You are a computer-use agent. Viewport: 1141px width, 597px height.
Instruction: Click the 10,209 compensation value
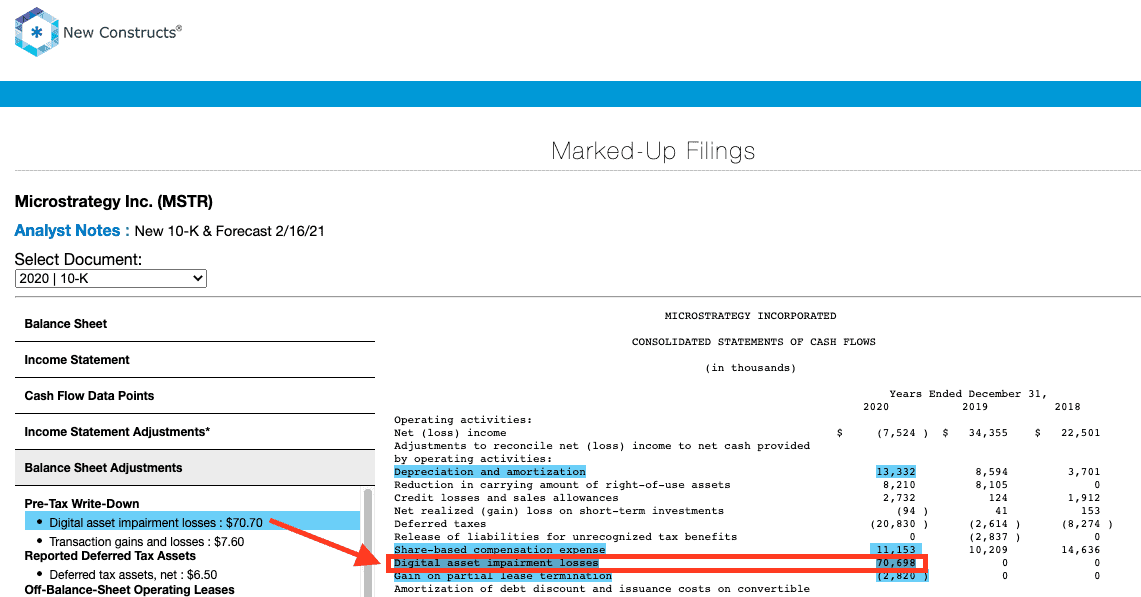(x=988, y=550)
